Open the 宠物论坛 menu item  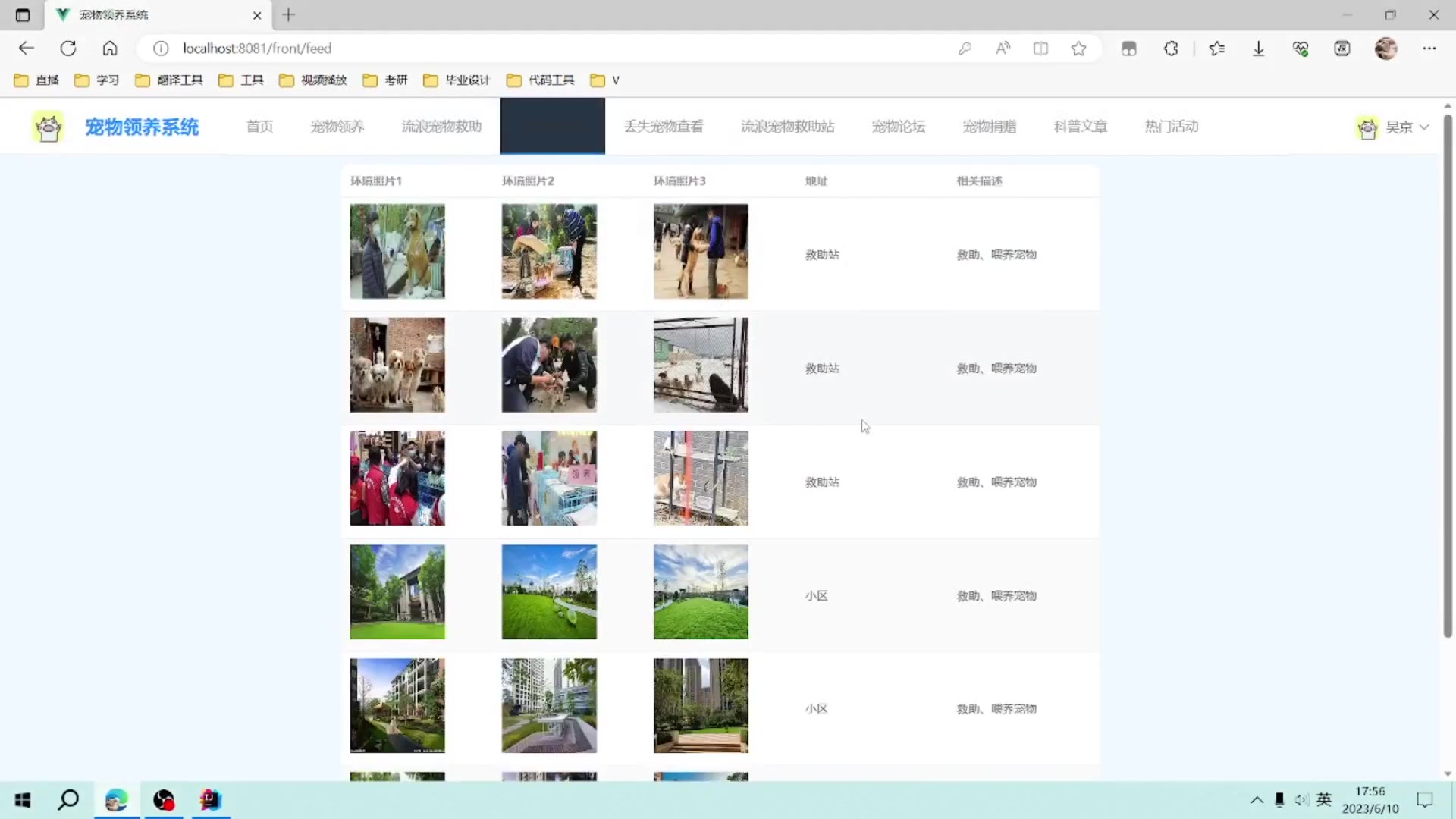tap(899, 127)
